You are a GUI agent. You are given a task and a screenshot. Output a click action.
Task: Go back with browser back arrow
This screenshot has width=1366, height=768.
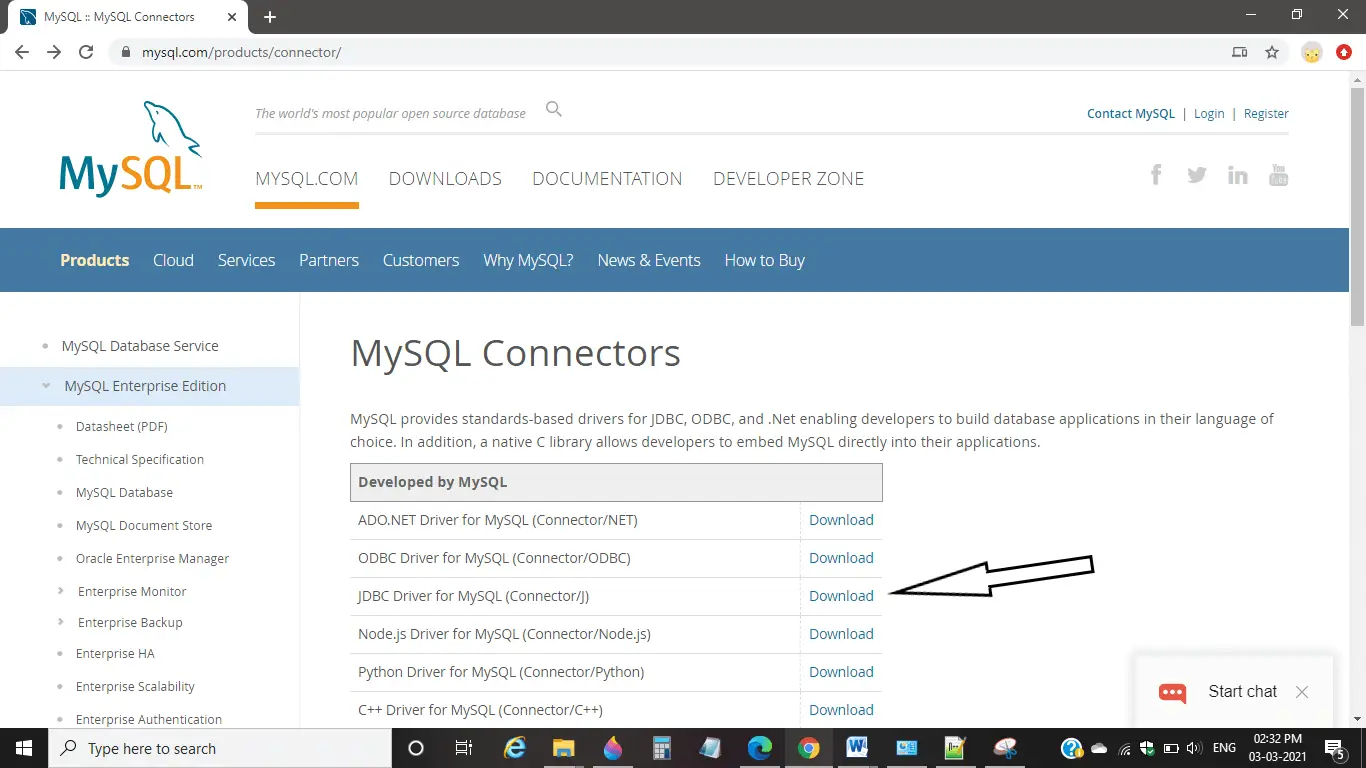22,52
